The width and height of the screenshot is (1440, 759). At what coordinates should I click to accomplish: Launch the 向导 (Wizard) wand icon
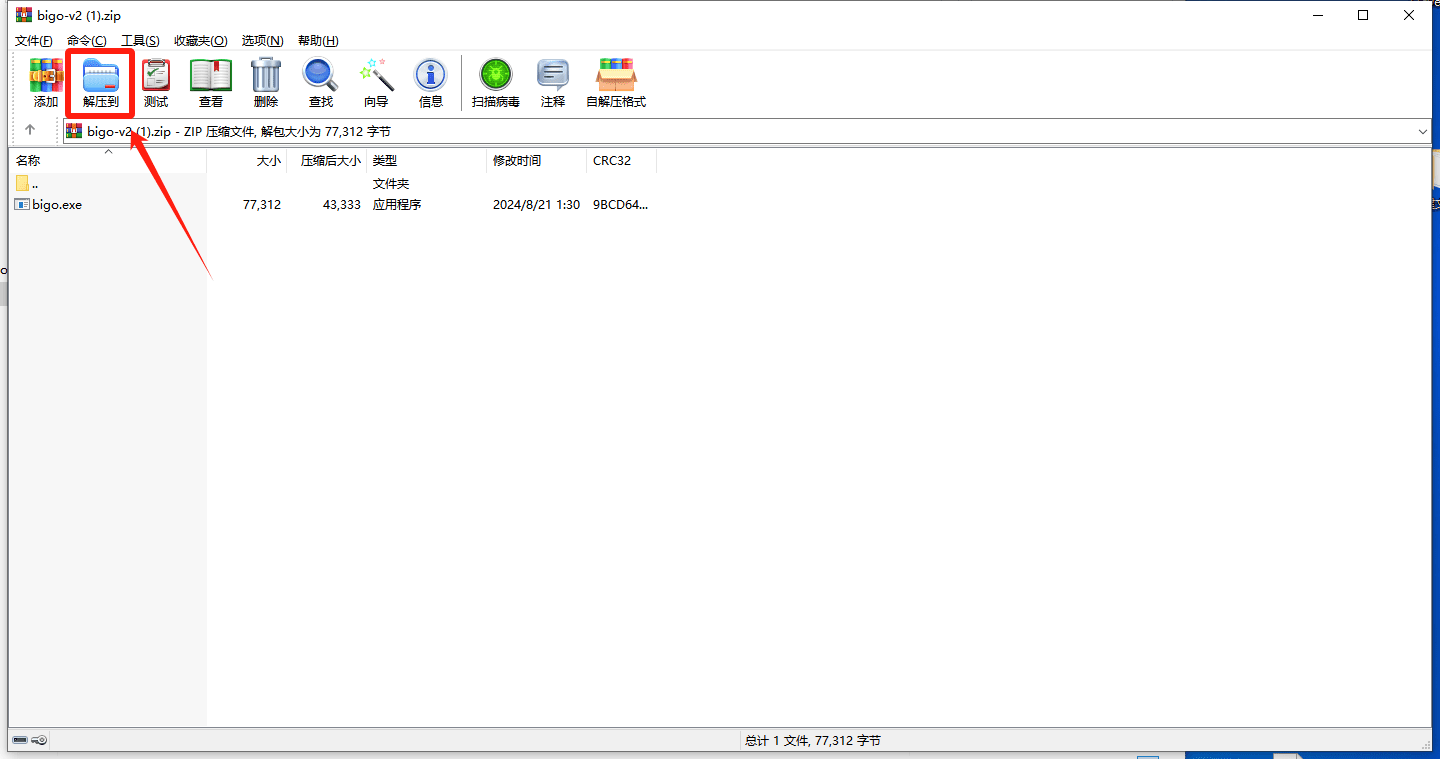(x=376, y=76)
